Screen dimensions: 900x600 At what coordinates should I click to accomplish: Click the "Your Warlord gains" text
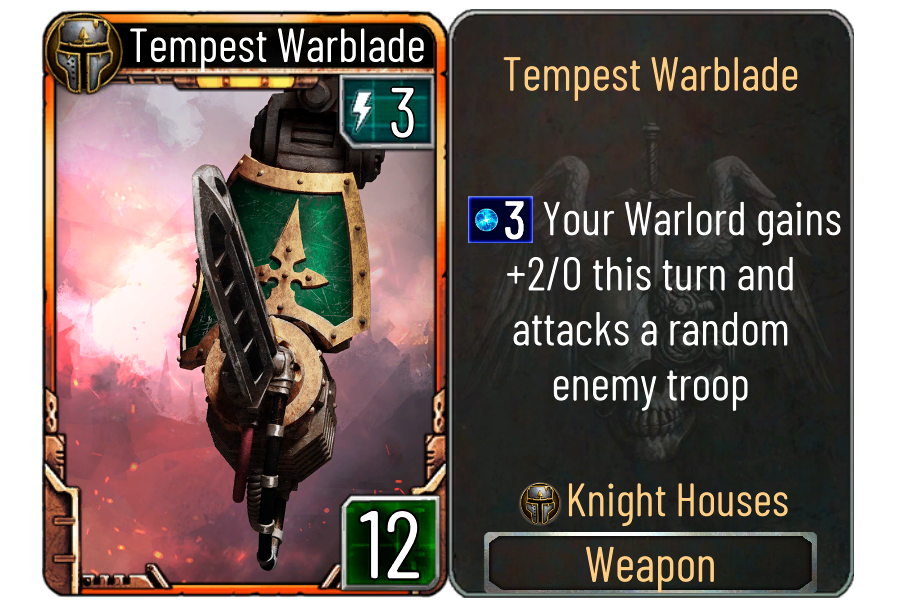pos(692,220)
